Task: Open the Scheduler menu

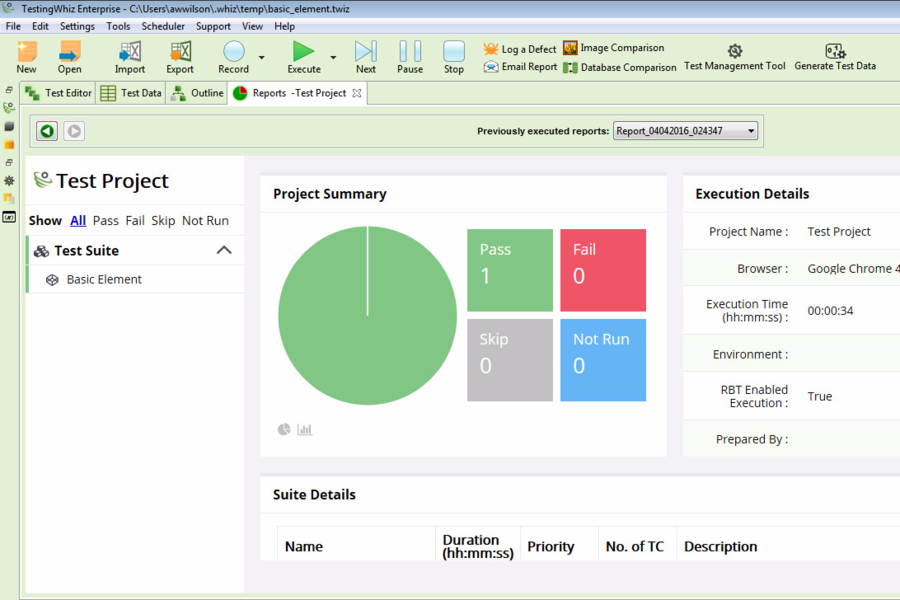Action: point(163,26)
